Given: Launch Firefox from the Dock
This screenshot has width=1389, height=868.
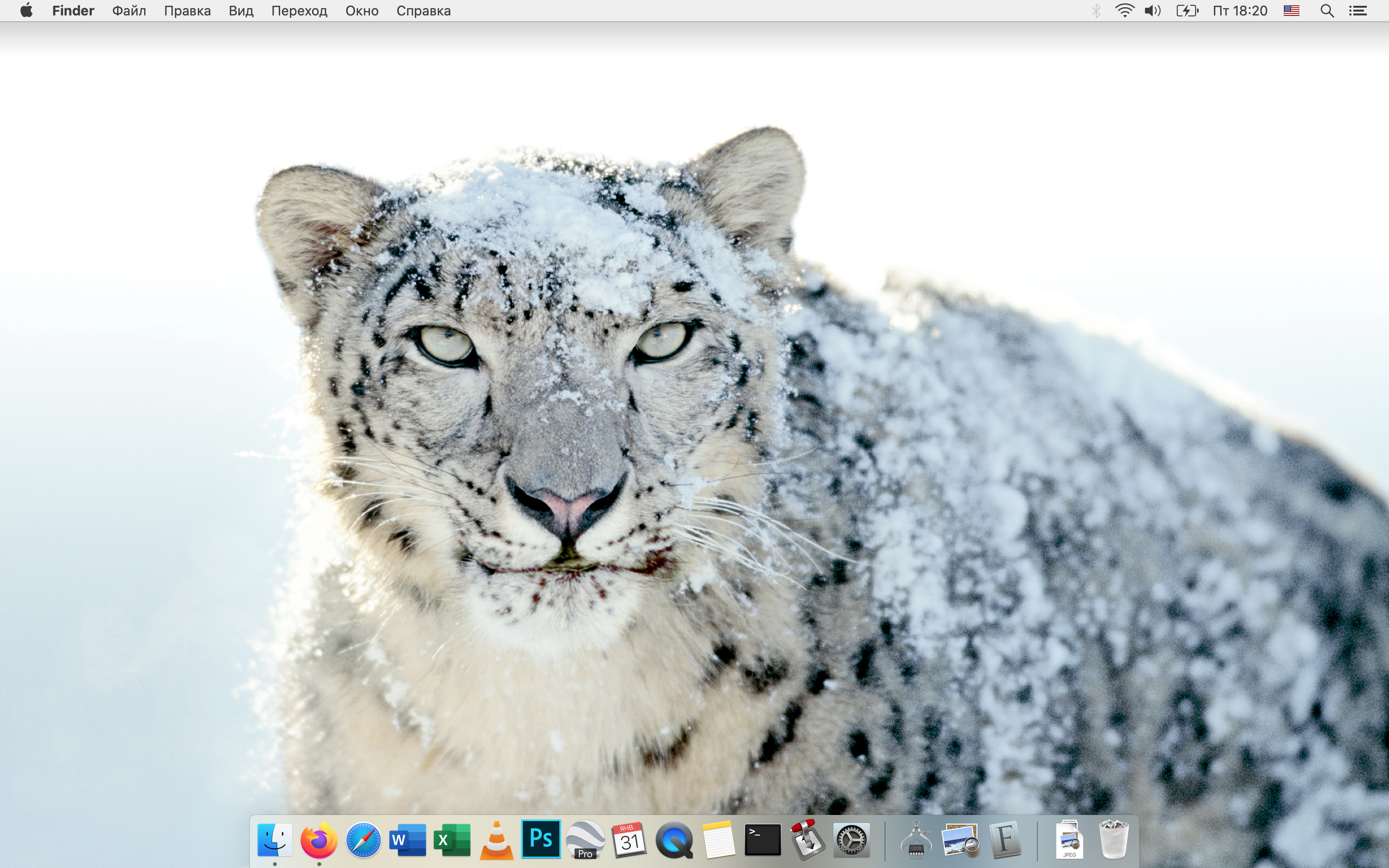Looking at the screenshot, I should click(x=318, y=841).
